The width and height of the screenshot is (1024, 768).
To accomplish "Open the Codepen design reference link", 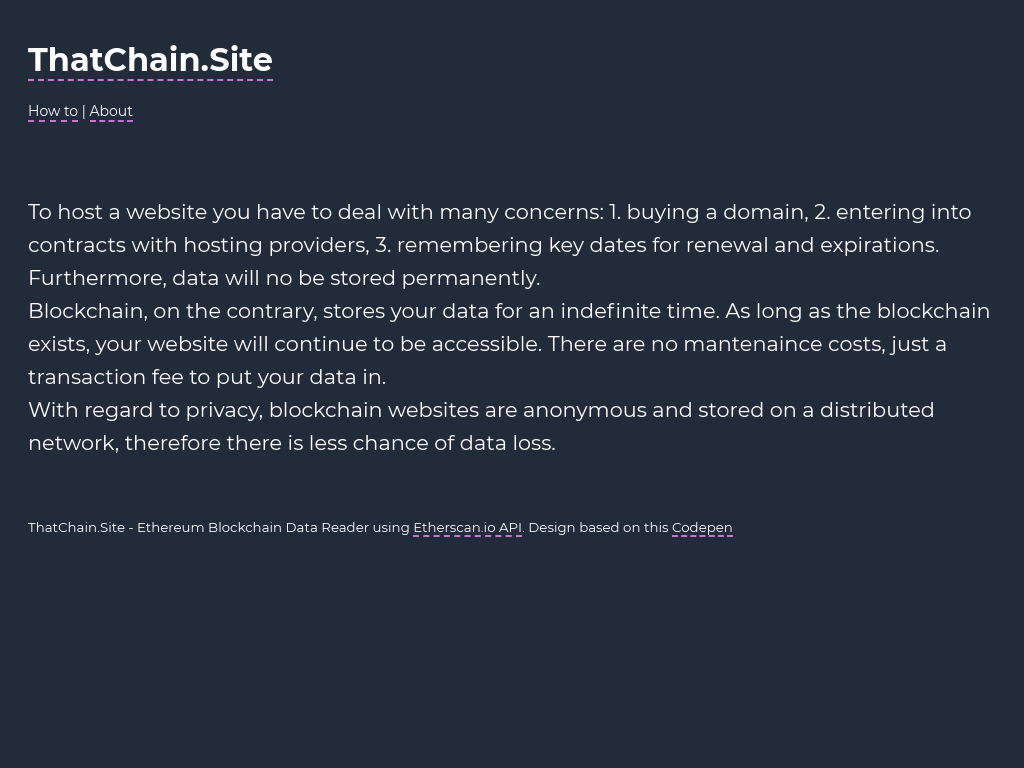I will [x=702, y=527].
